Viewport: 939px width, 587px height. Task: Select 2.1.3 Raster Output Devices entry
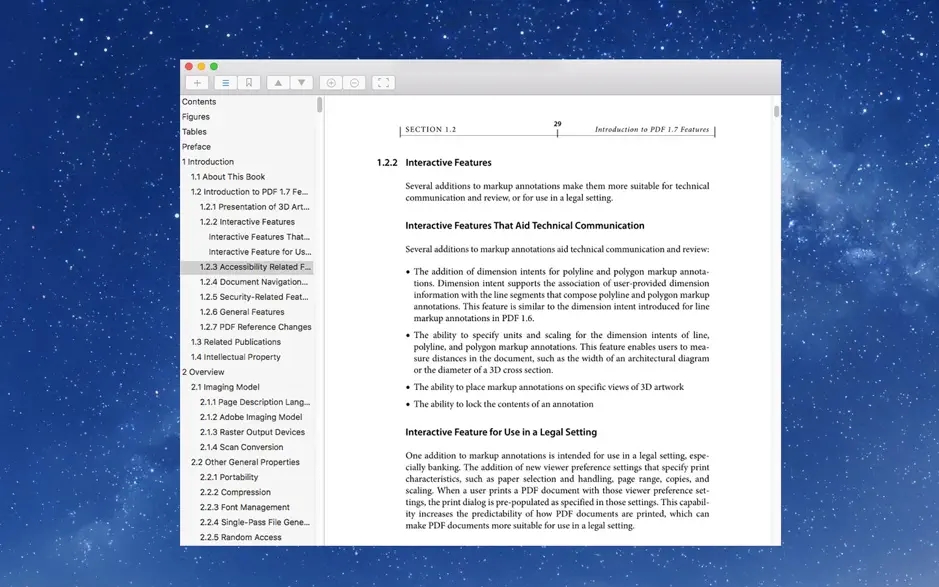tap(252, 432)
